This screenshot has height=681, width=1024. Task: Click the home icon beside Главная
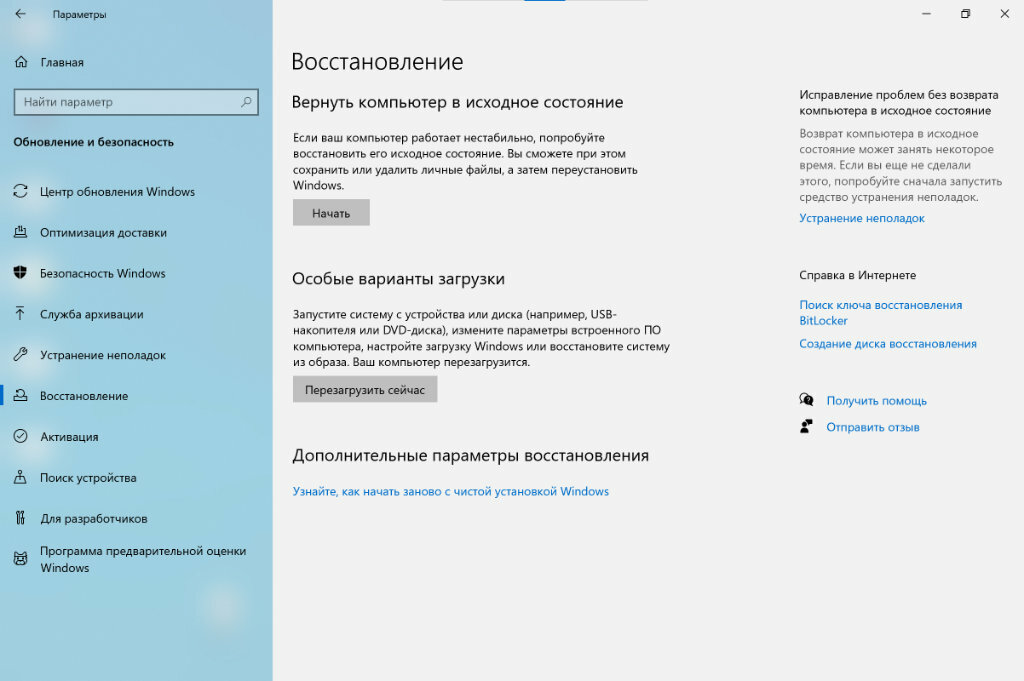pos(21,62)
